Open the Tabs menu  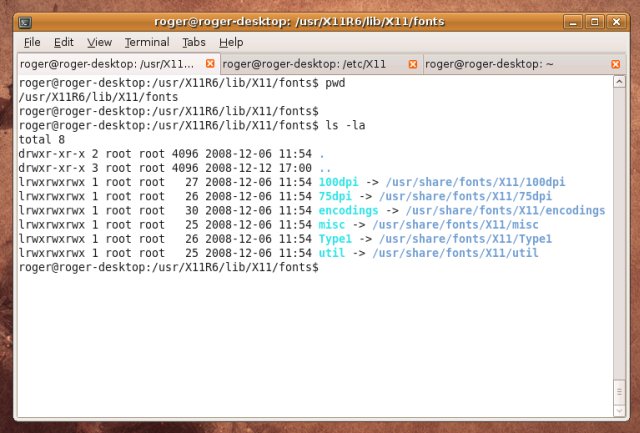(193, 42)
